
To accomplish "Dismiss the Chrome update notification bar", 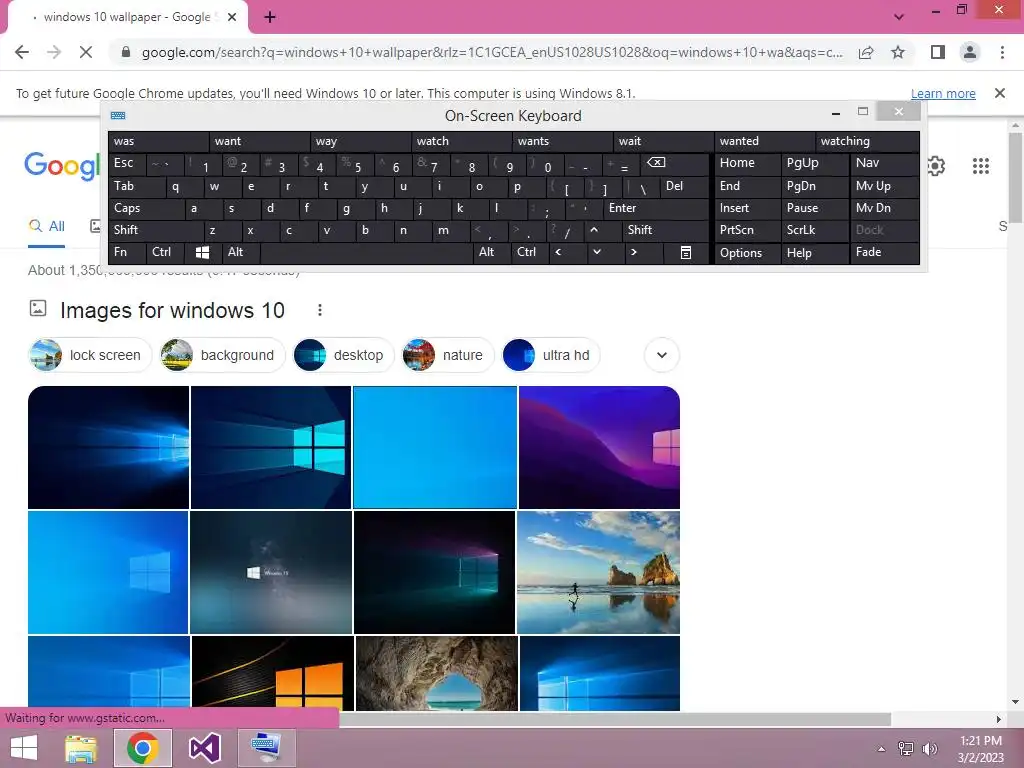I will [1000, 93].
